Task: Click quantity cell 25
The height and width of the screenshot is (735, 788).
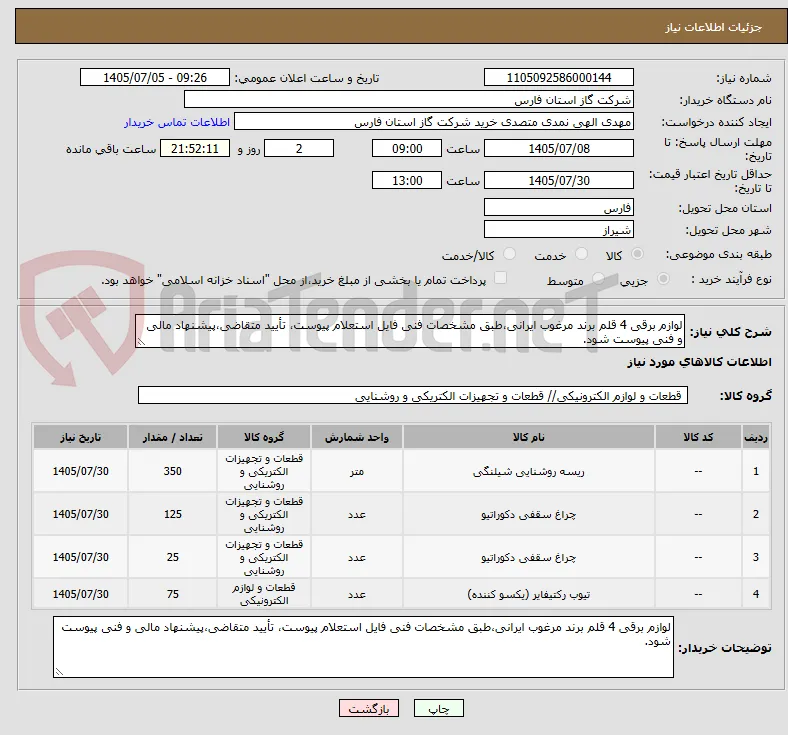Action: [172, 558]
